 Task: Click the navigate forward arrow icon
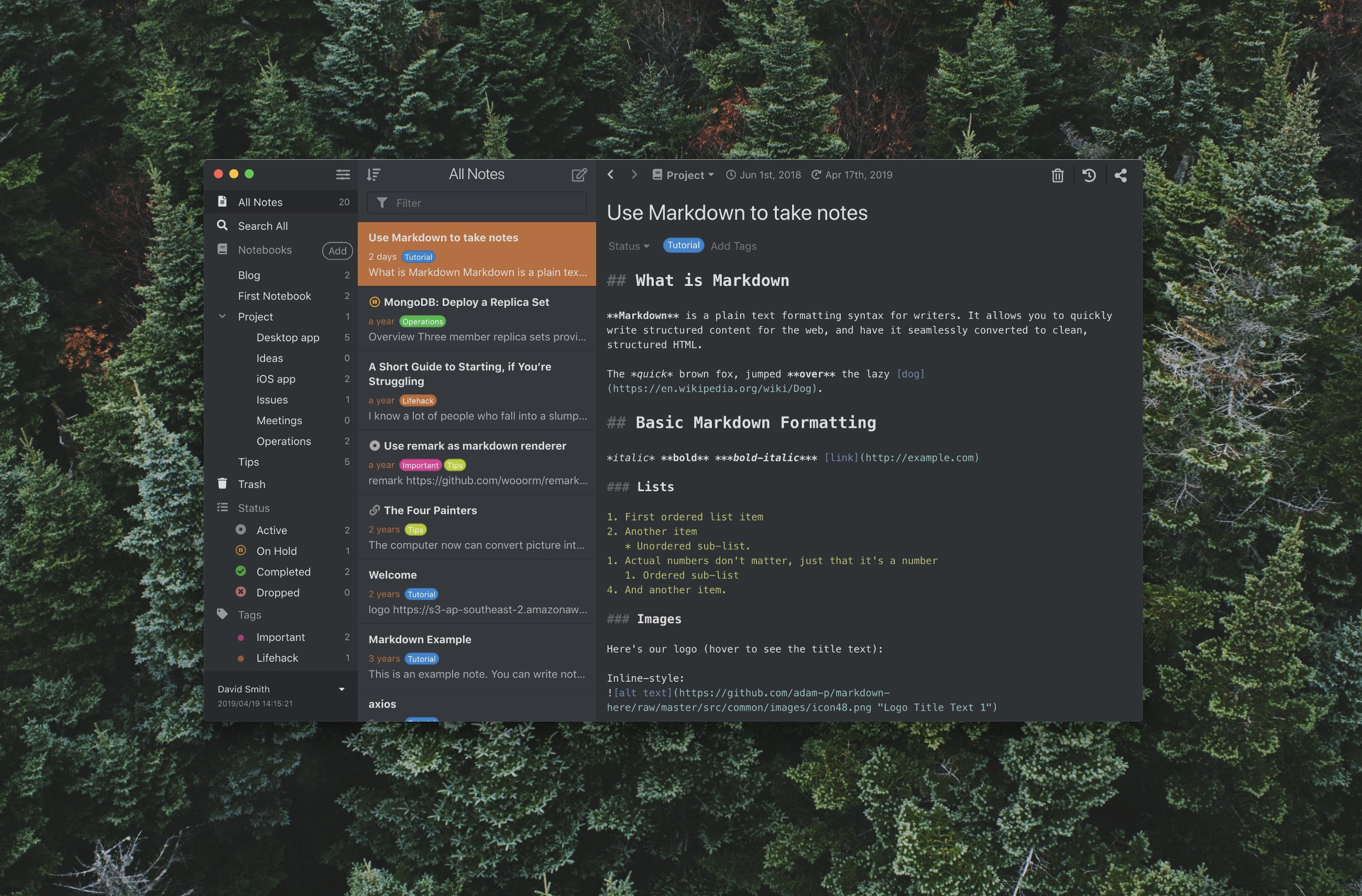click(x=635, y=175)
